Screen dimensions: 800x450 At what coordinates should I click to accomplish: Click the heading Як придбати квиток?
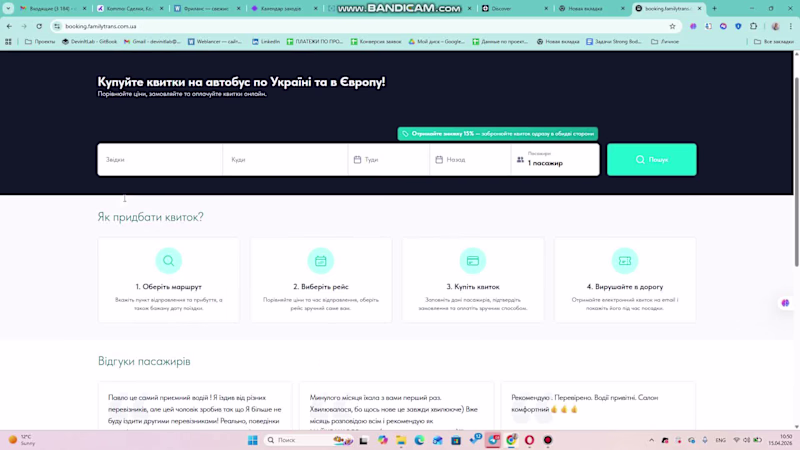tap(151, 217)
